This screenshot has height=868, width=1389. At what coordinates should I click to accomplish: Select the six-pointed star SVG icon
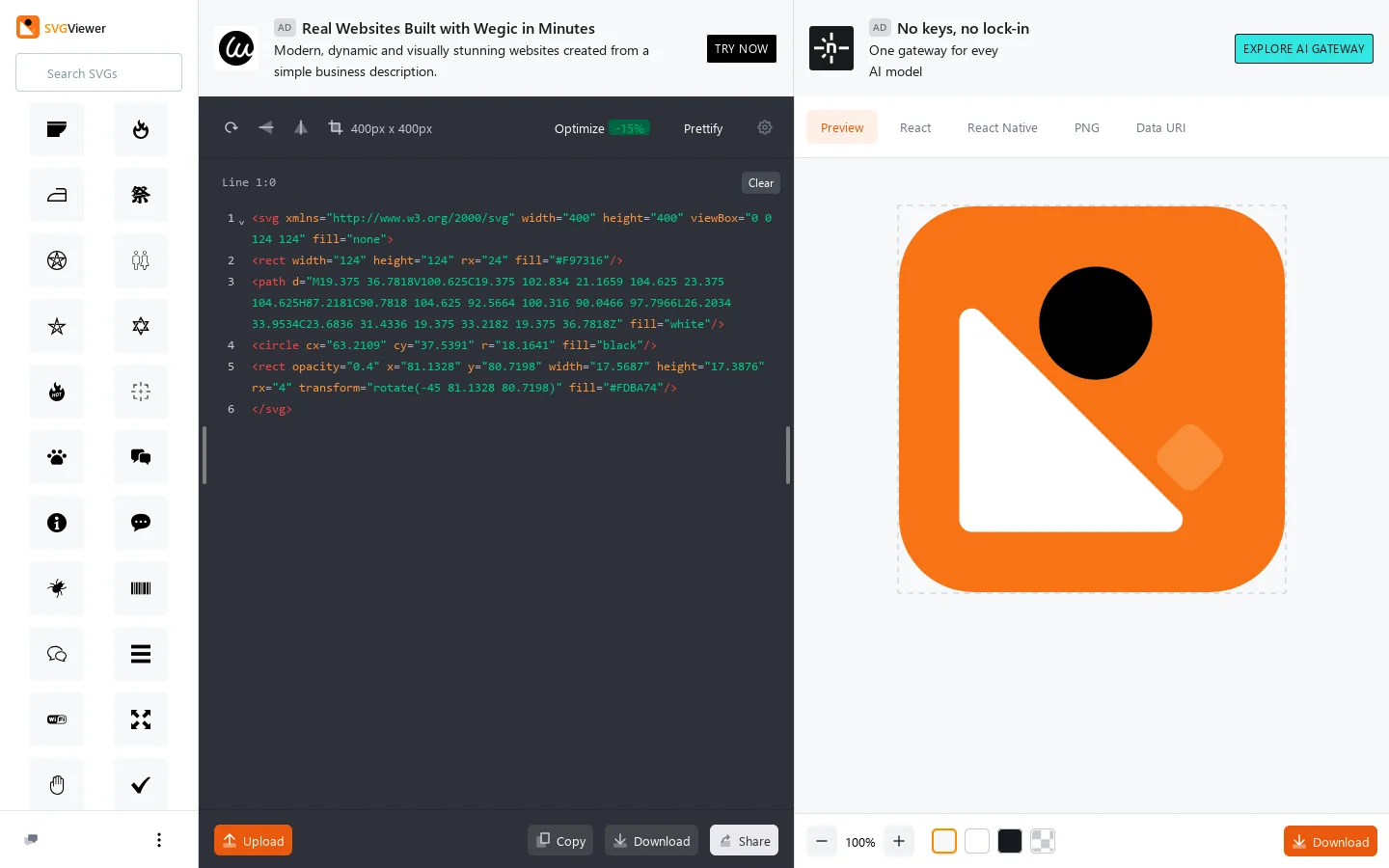pyautogui.click(x=141, y=326)
